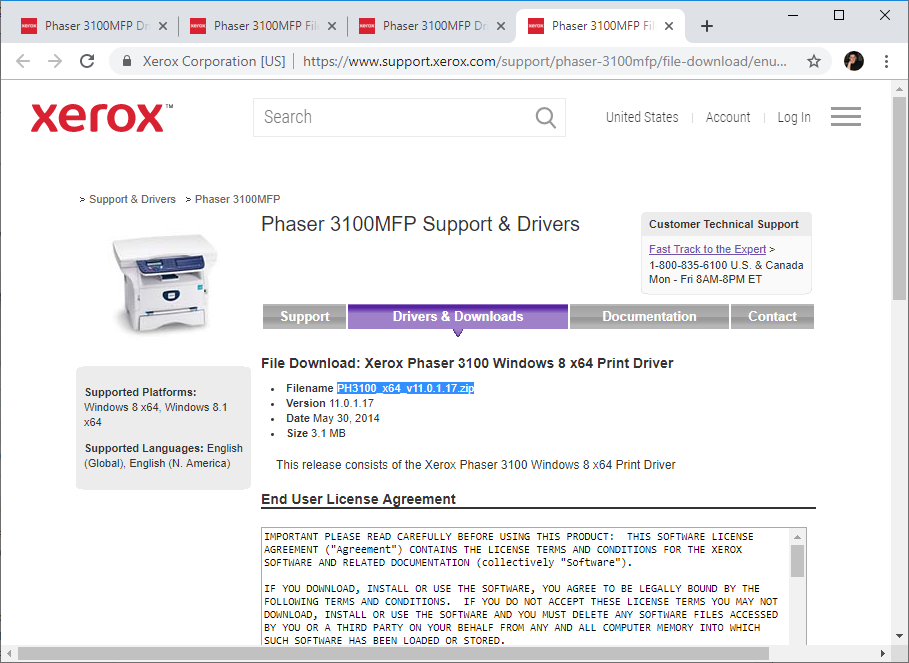Click the Xerox logo

(x=101, y=118)
